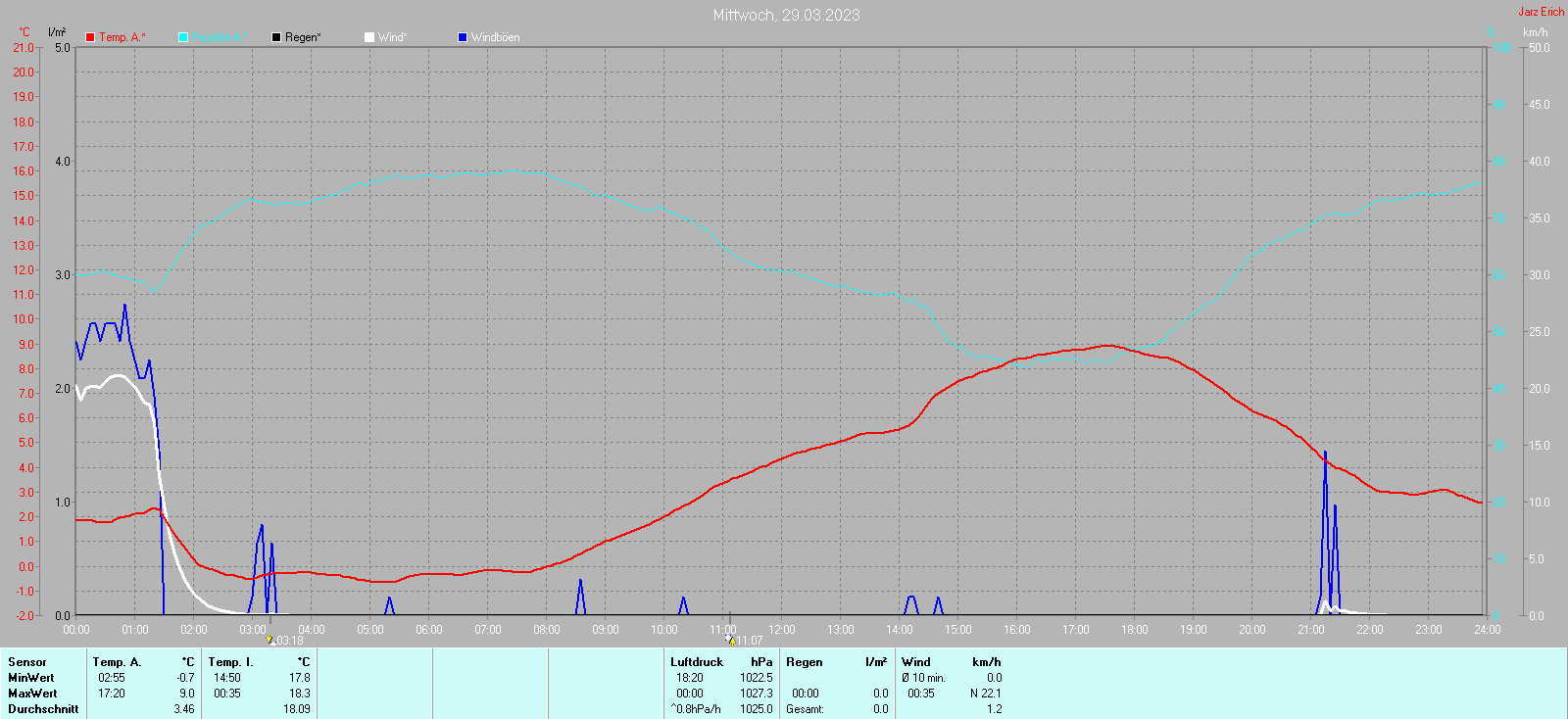Viewport: 1568px width, 719px height.
Task: Select the 'Temp. A.*' legend label
Action: click(122, 37)
